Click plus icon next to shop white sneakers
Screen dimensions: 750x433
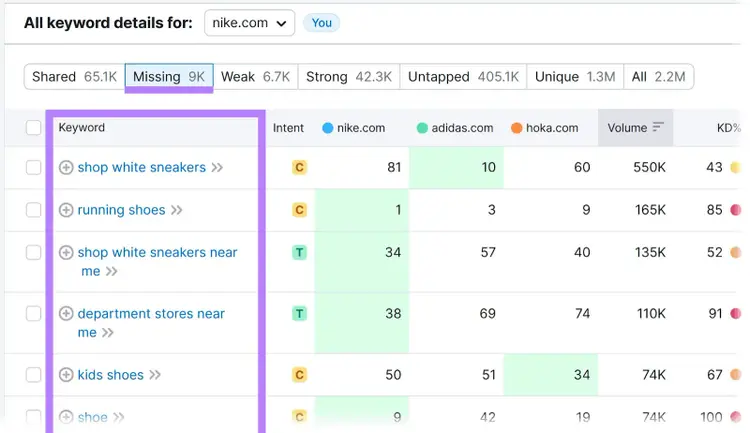click(x=66, y=167)
